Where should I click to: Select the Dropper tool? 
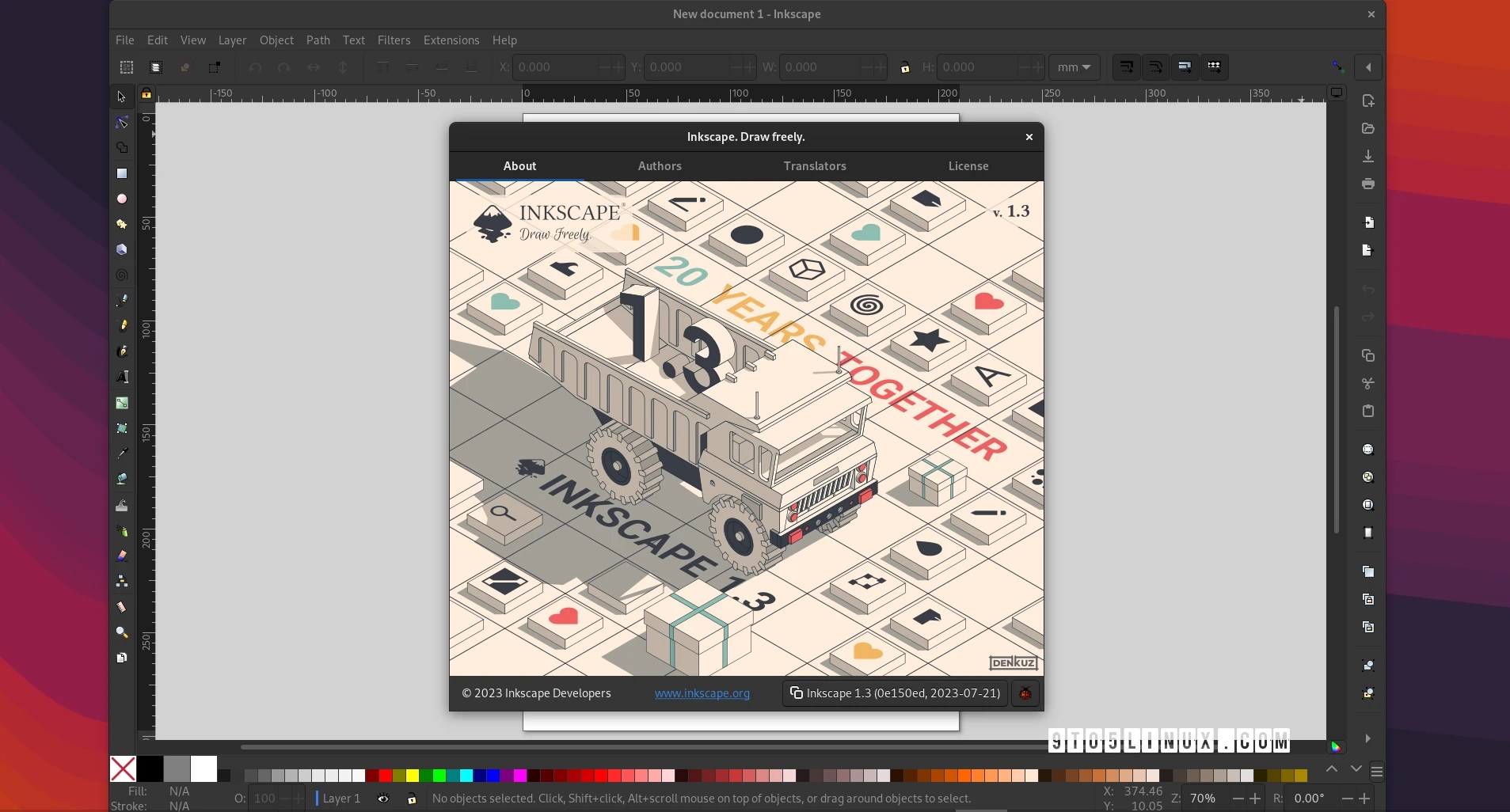tap(121, 453)
